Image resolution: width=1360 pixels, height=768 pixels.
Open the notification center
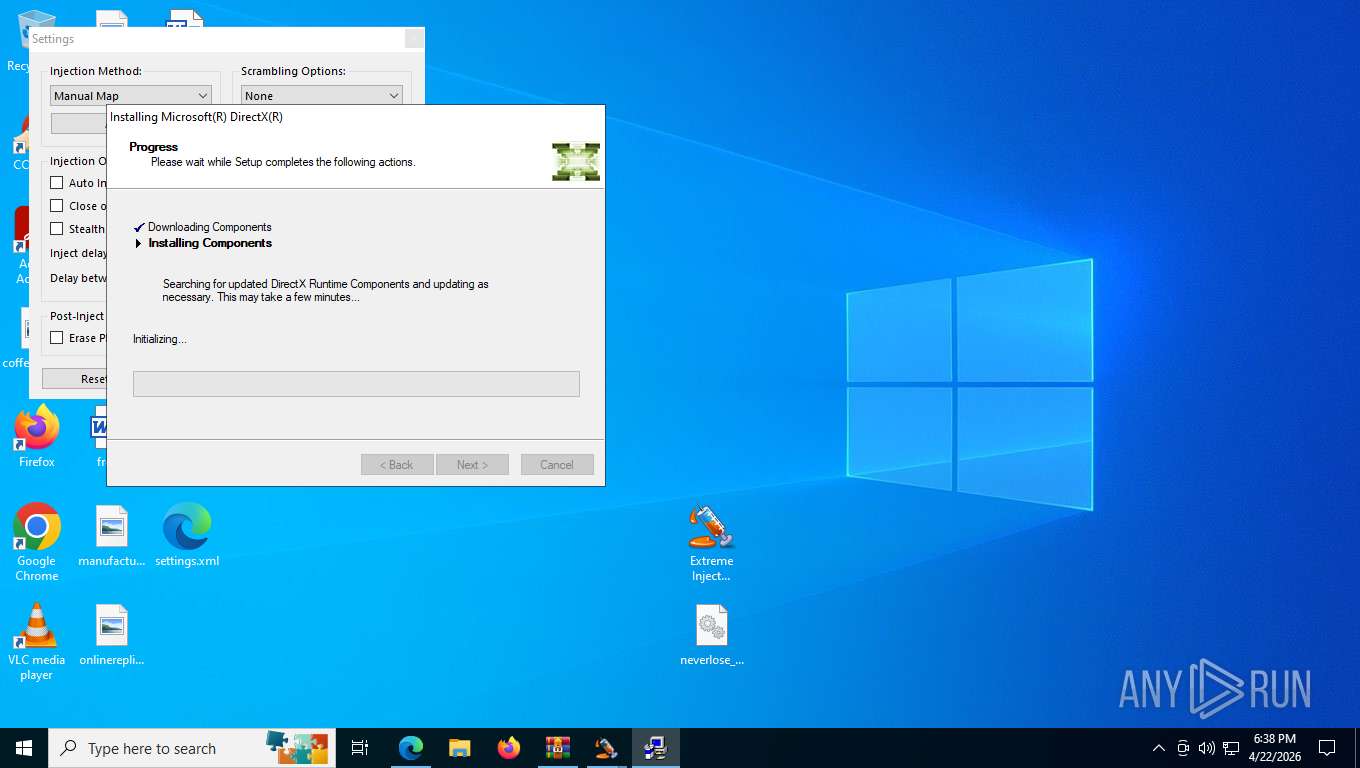click(1327, 748)
